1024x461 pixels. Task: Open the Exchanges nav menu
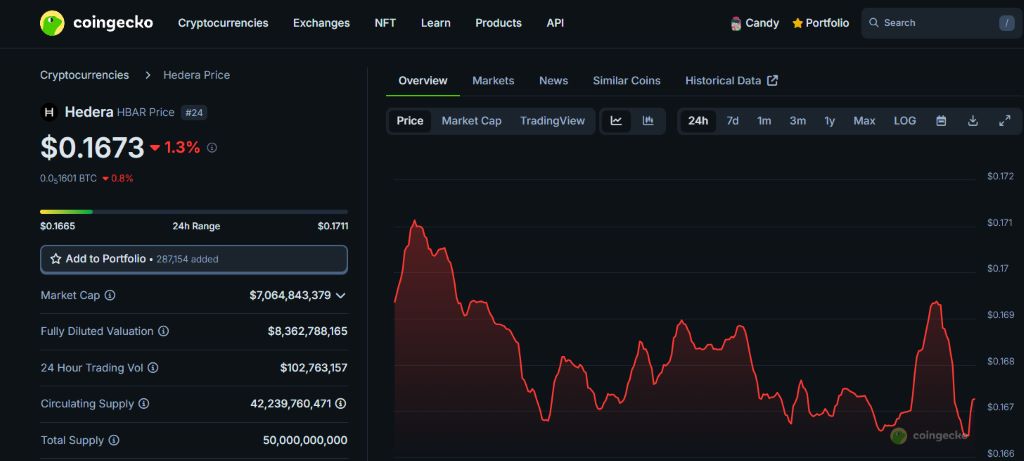tap(321, 23)
